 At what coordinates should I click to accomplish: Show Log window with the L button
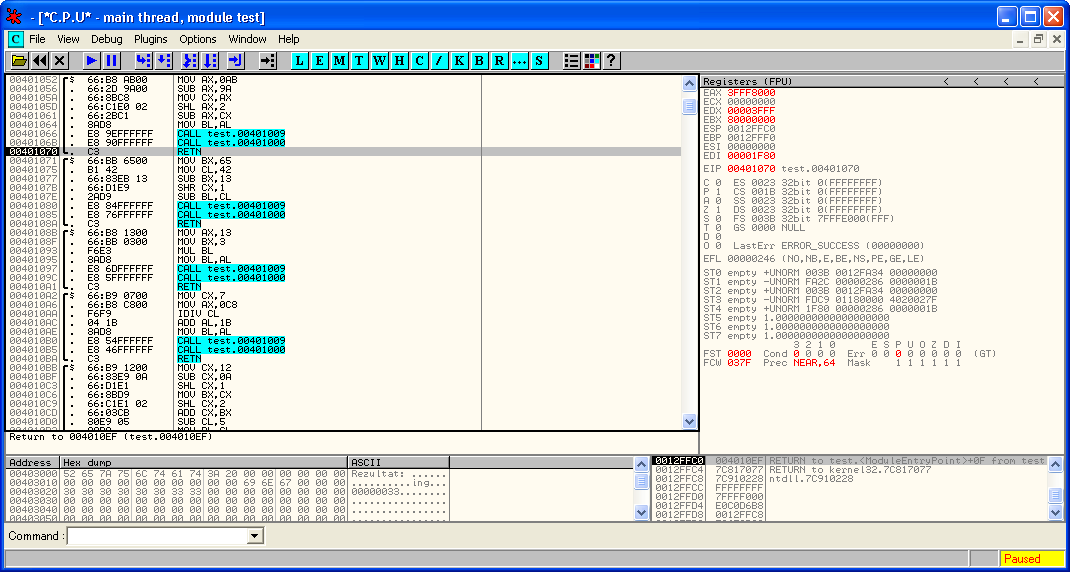[x=300, y=61]
